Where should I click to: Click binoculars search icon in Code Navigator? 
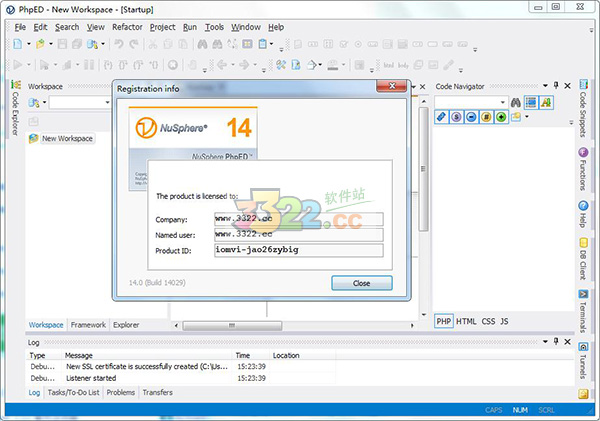[x=515, y=102]
